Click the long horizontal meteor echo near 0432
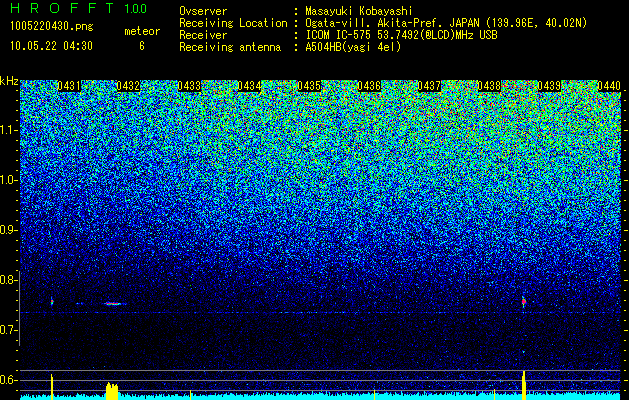This screenshot has height=400, width=629. click(x=114, y=304)
